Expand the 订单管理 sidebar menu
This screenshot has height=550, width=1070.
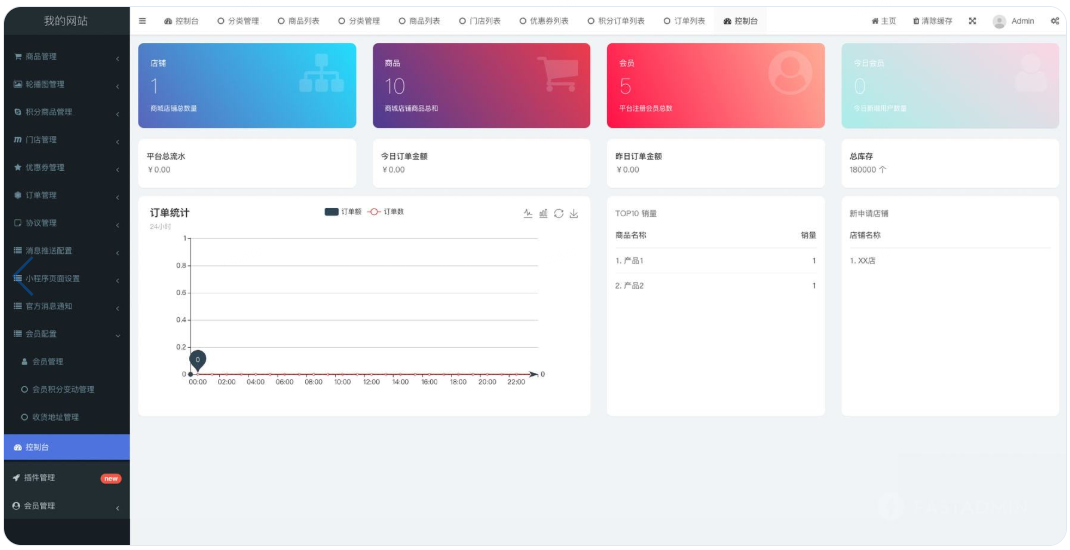pyautogui.click(x=65, y=195)
